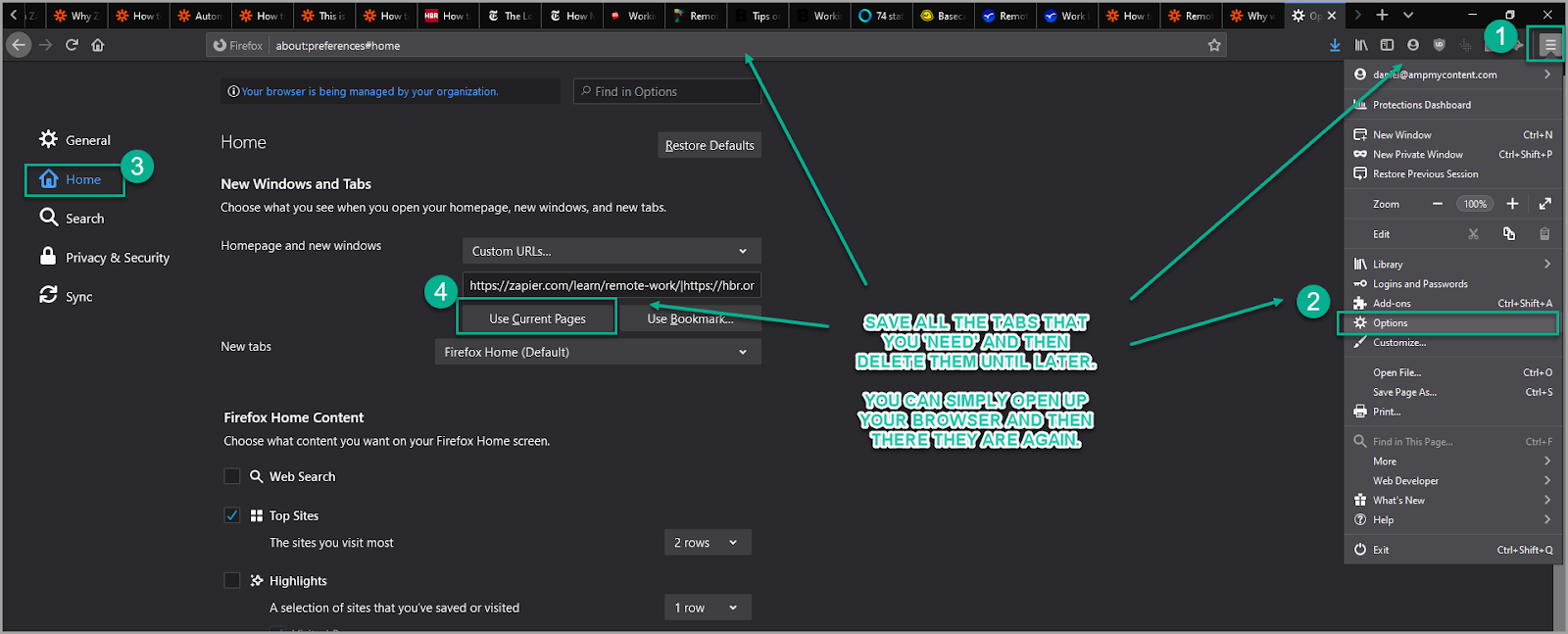The width and height of the screenshot is (1568, 634).
Task: Open Search preferences category
Action: pos(72,219)
